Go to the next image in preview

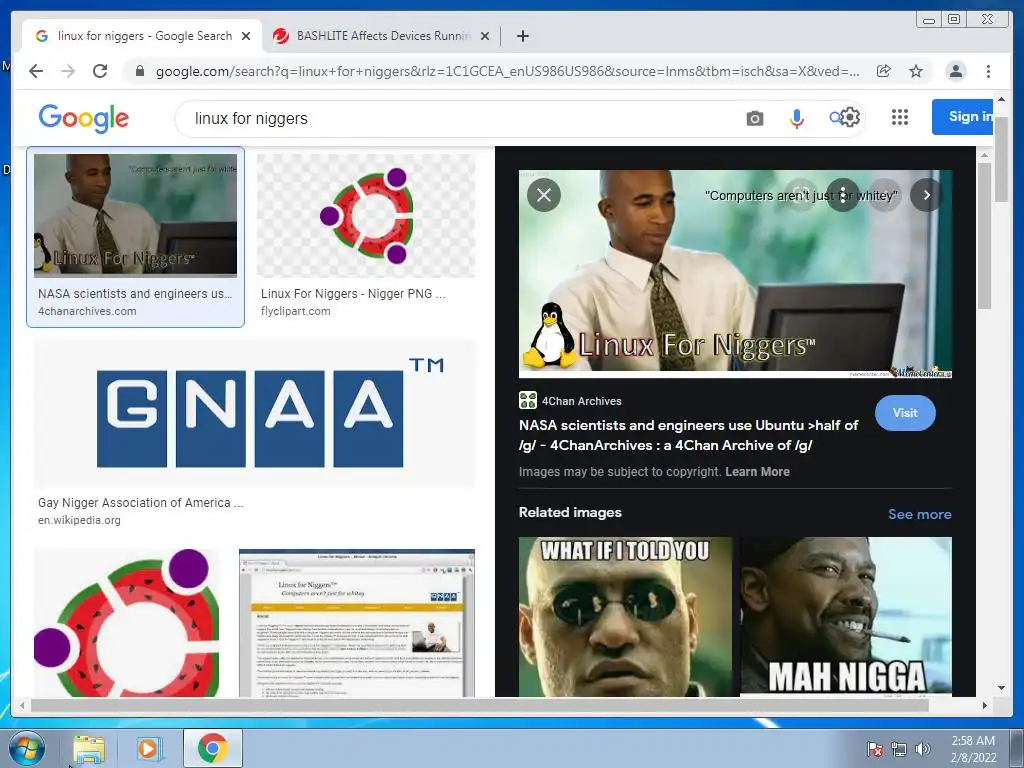926,195
